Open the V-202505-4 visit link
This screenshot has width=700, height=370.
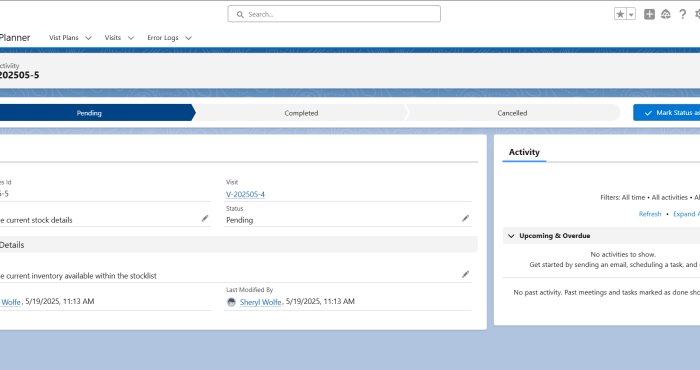[245, 194]
